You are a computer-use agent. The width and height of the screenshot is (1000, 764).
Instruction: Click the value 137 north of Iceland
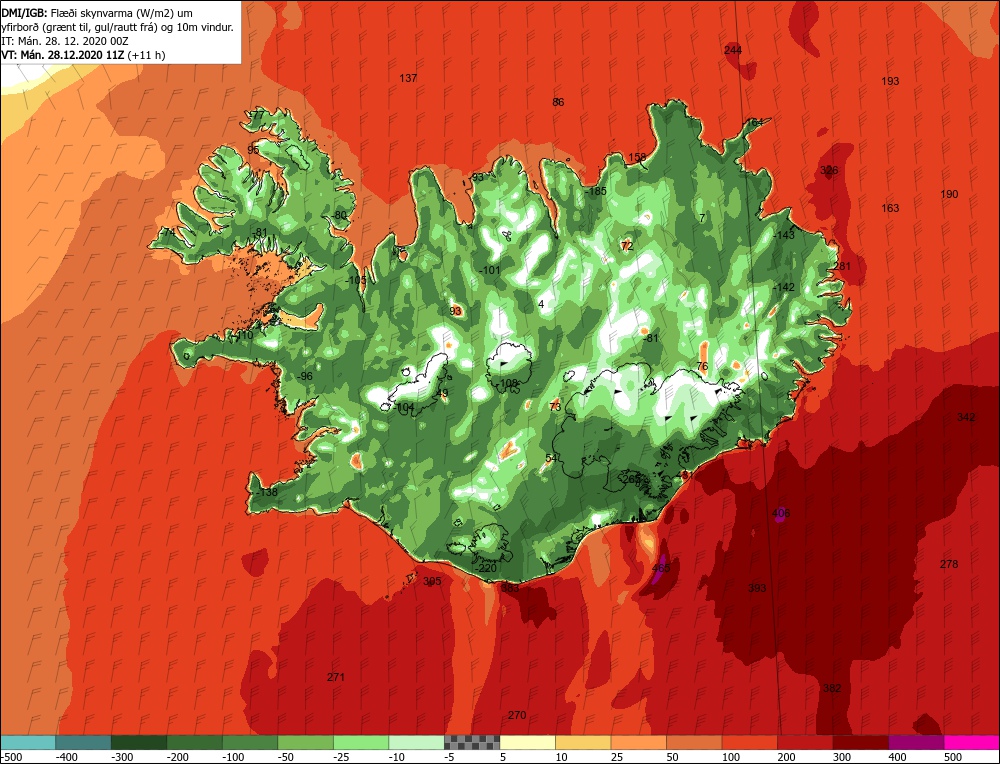[408, 78]
